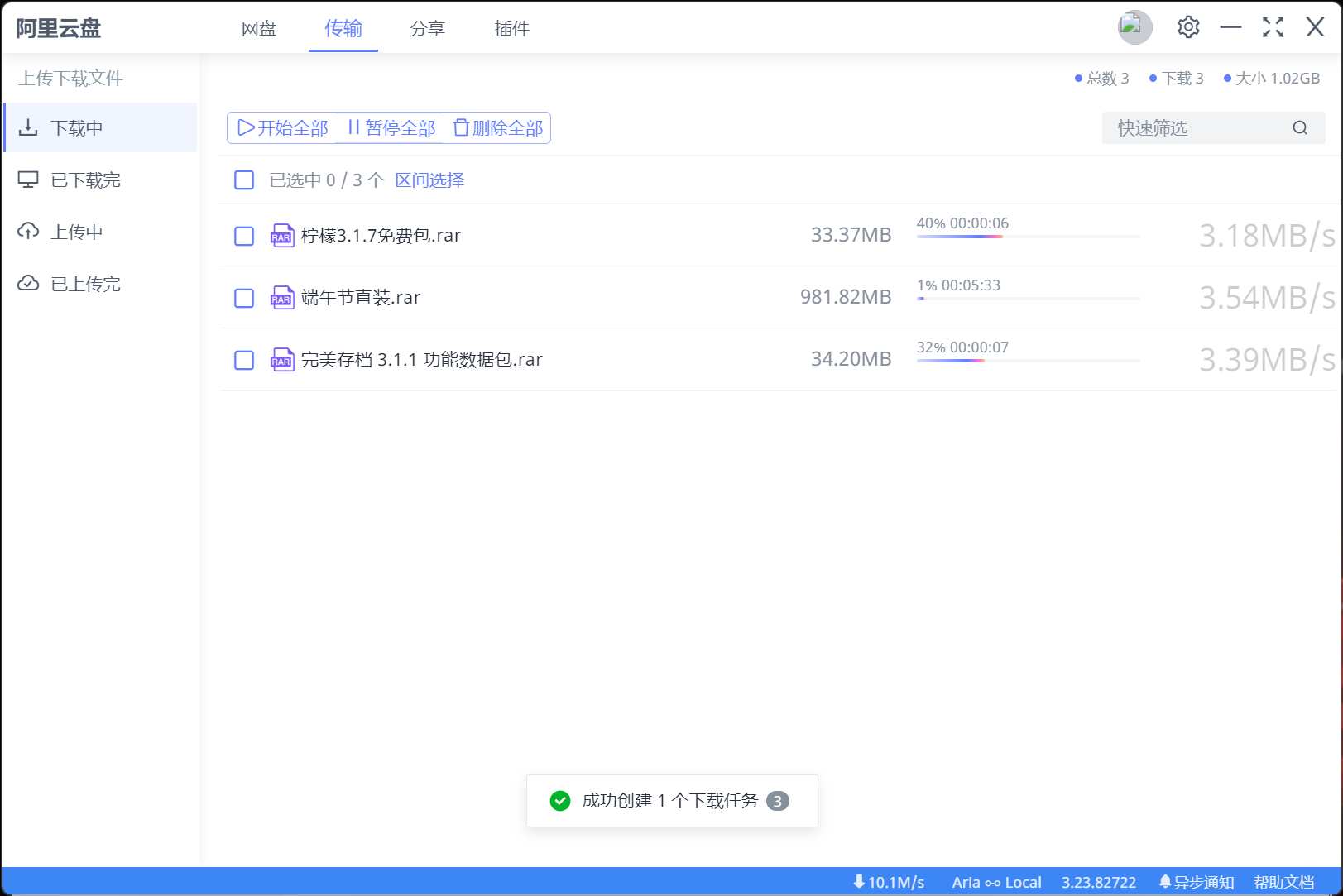1343x896 pixels.
Task: Click the green success checkmark icon
Action: [x=560, y=801]
